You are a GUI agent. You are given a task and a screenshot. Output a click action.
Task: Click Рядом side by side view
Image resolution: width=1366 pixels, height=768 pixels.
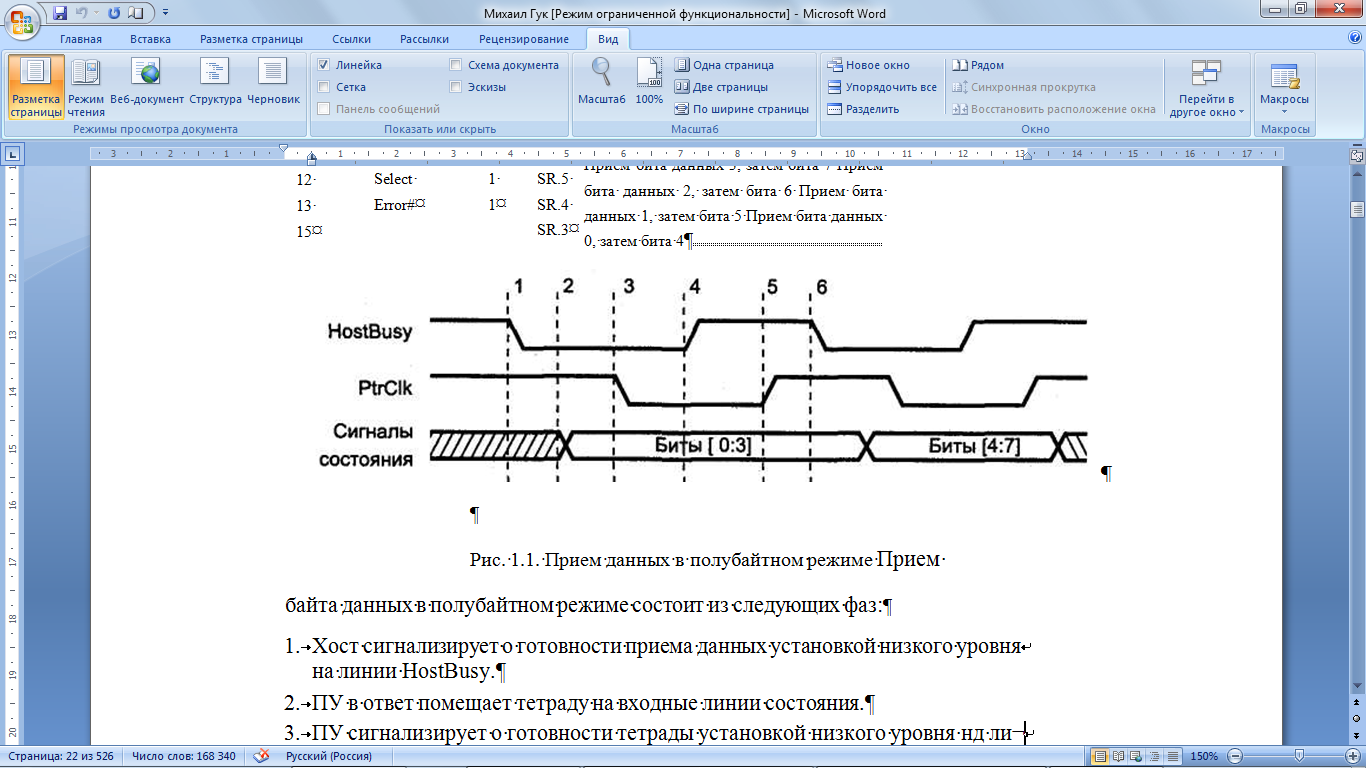tap(978, 65)
